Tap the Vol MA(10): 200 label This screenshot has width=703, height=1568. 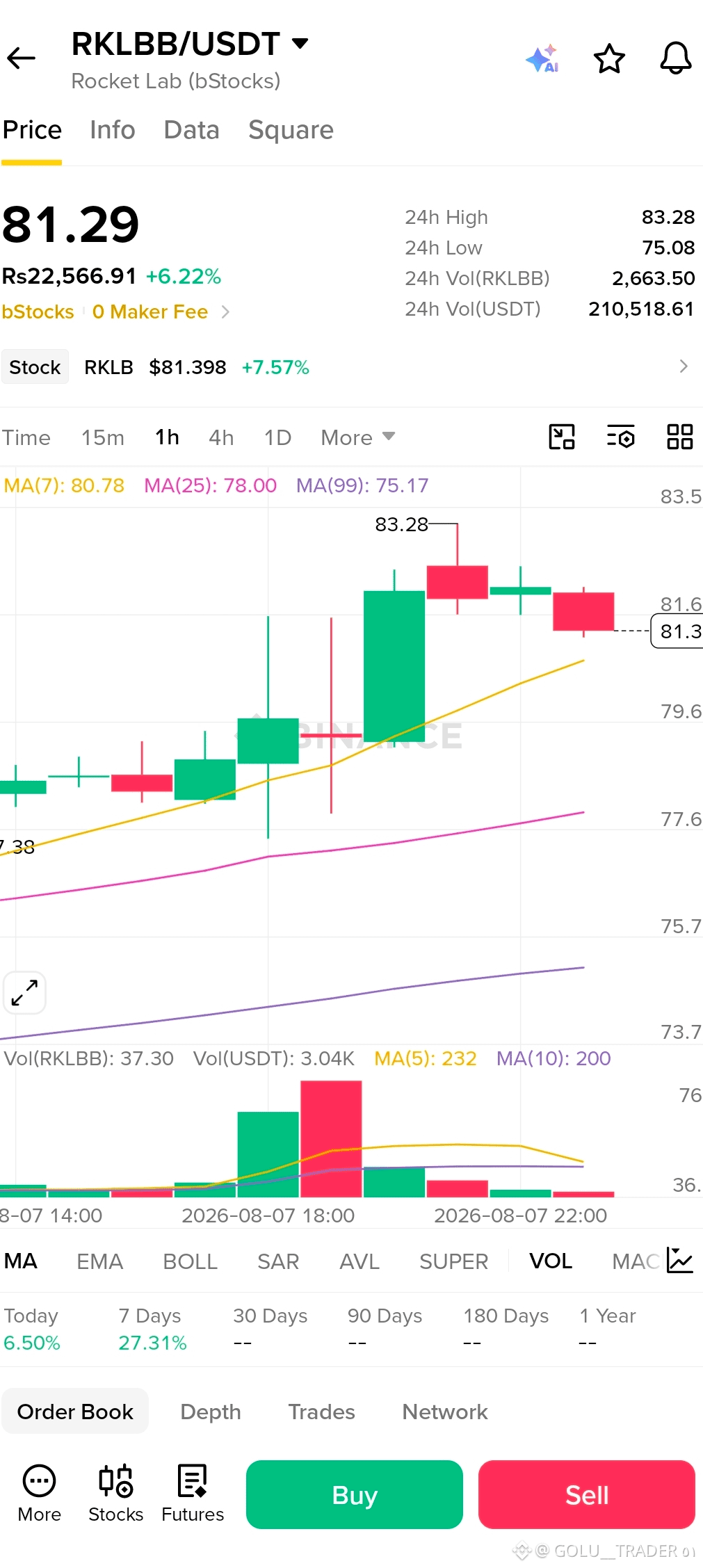pyautogui.click(x=553, y=1058)
